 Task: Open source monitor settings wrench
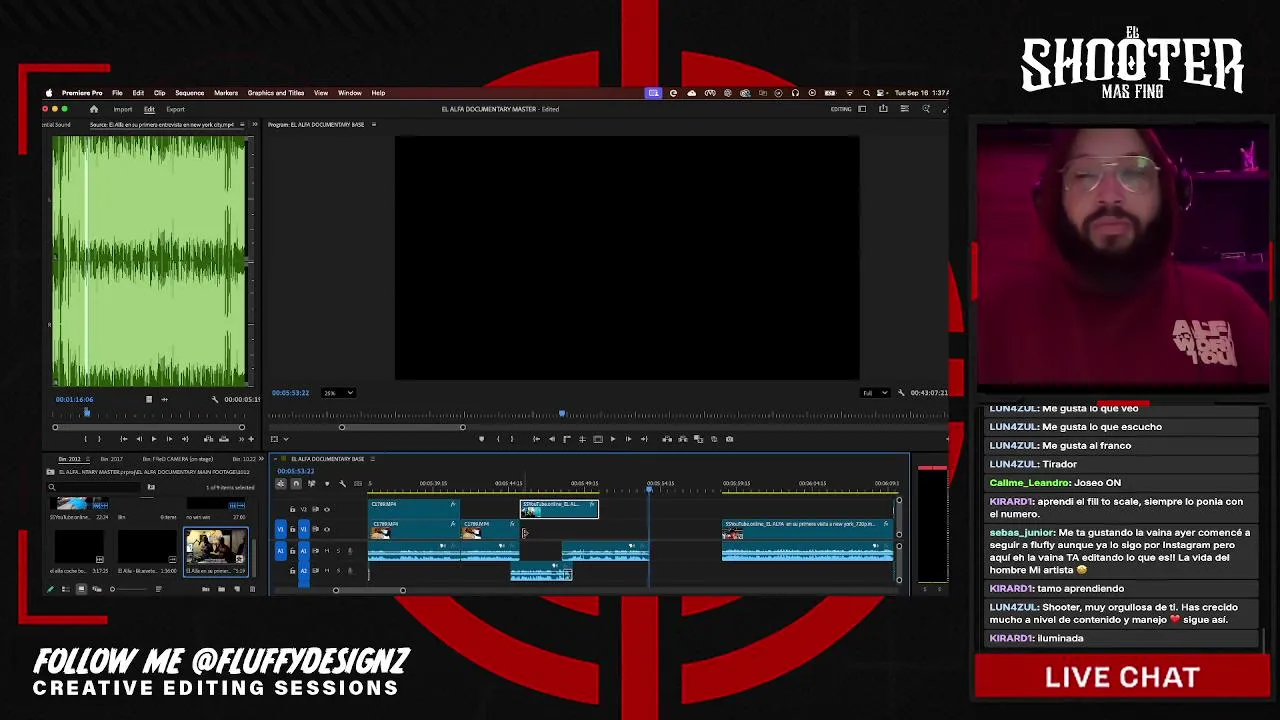click(214, 400)
